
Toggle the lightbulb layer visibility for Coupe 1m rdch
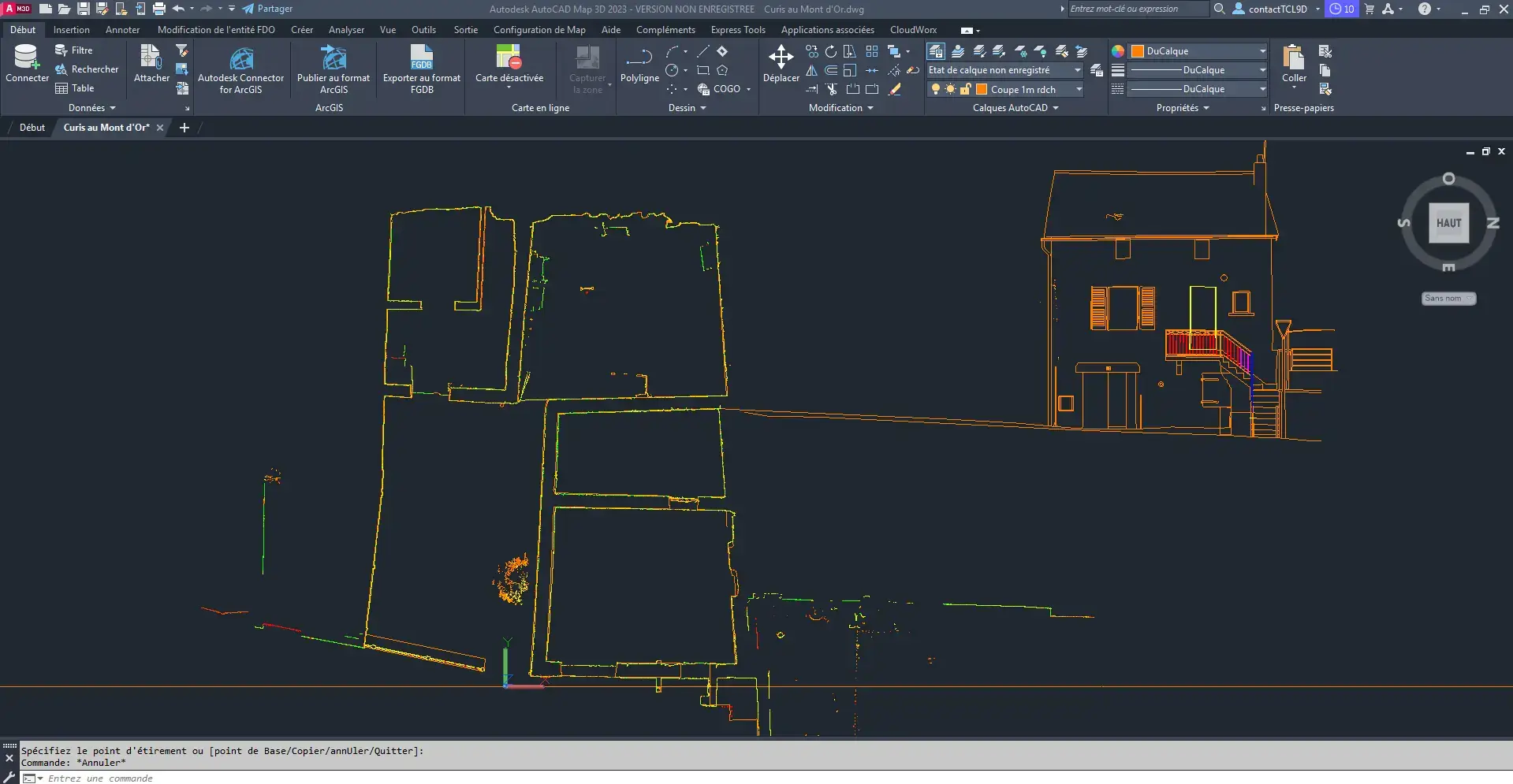pyautogui.click(x=935, y=90)
